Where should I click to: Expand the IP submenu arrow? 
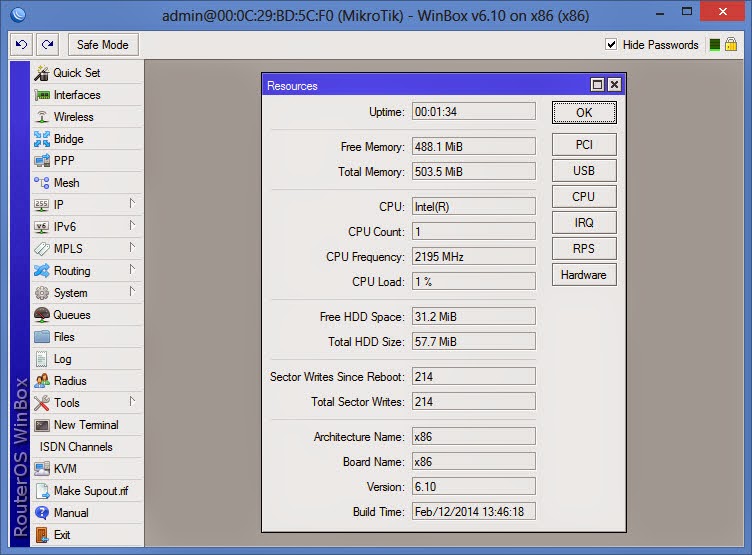coord(132,203)
